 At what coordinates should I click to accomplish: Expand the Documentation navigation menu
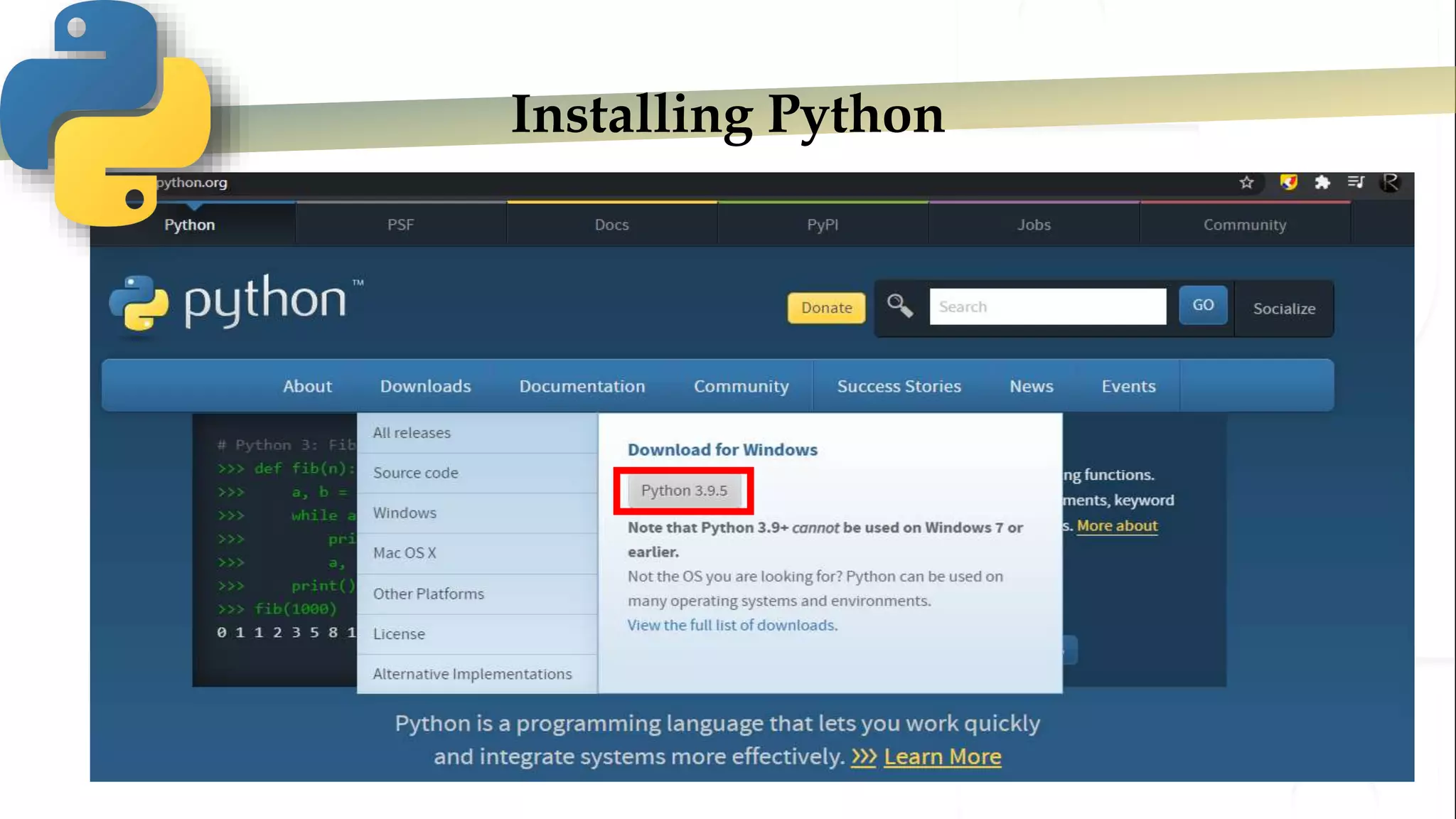582,386
